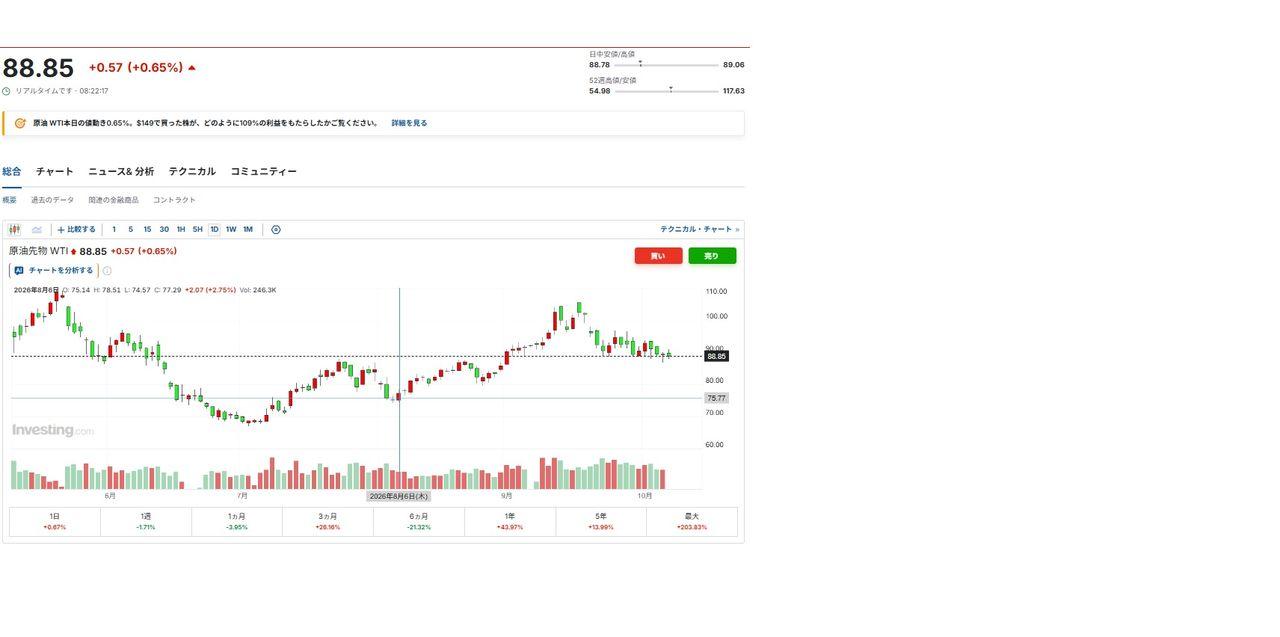Open the チャート tab
This screenshot has width=1280, height=637.
coord(55,172)
